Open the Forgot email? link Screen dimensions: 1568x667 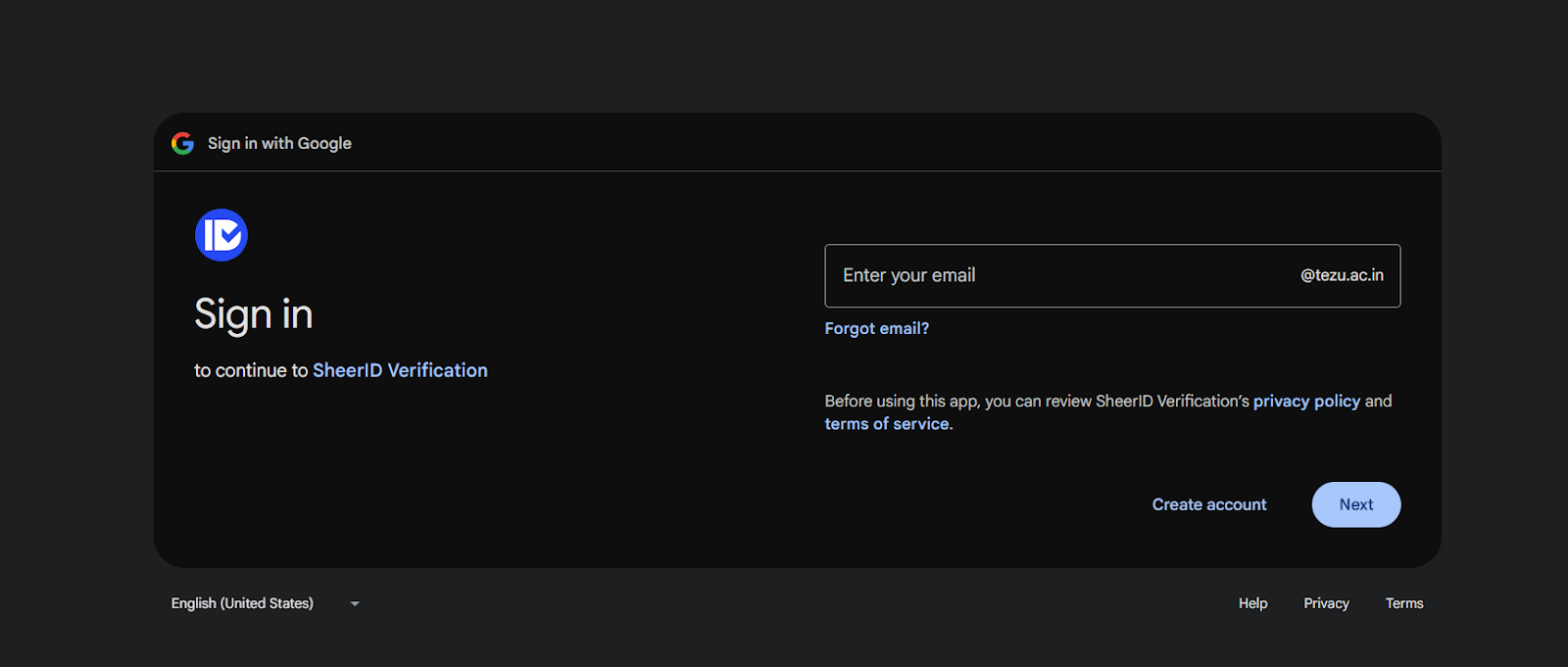[x=876, y=328]
